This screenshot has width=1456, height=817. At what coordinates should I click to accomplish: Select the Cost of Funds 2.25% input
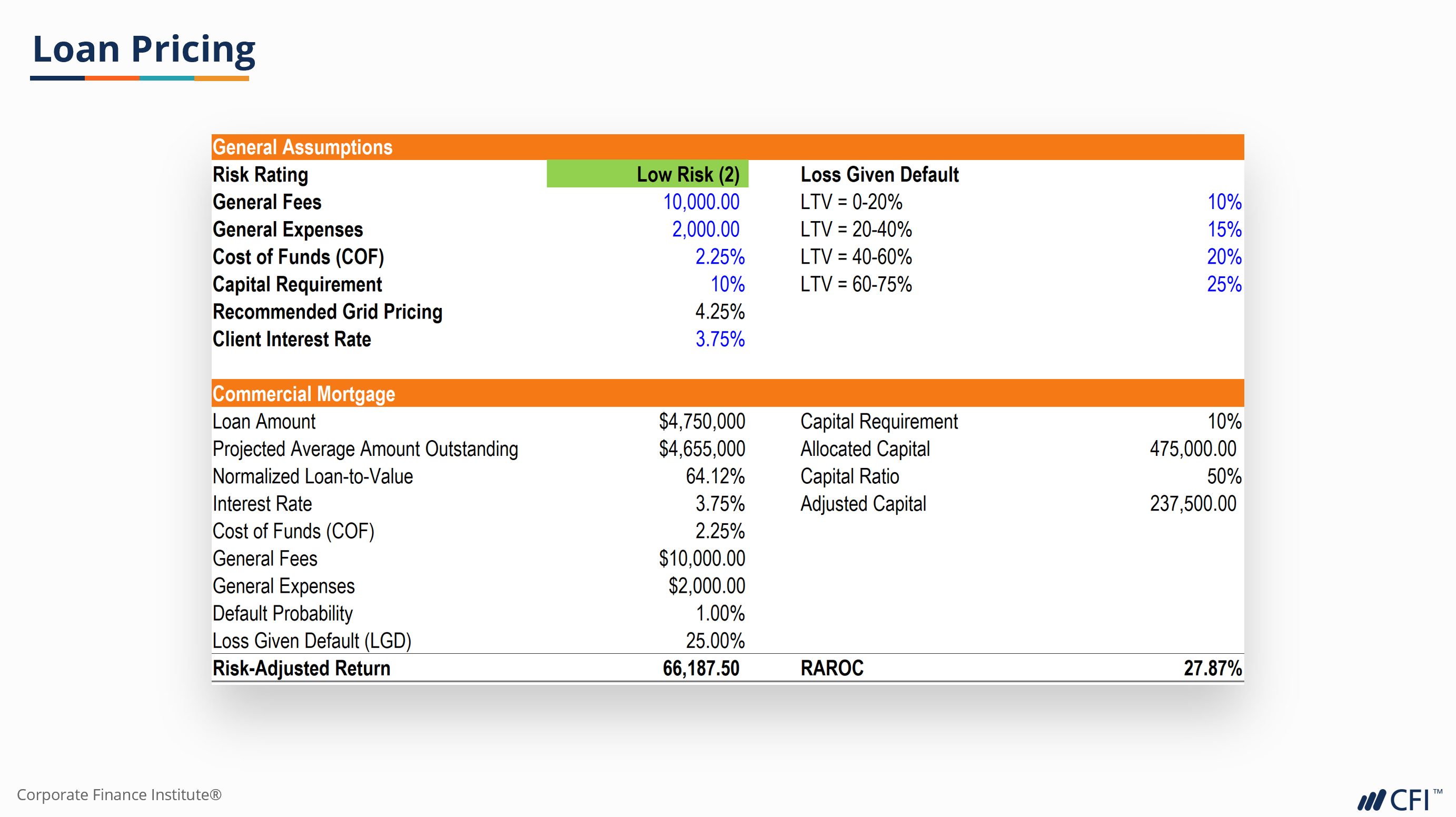[x=719, y=256]
